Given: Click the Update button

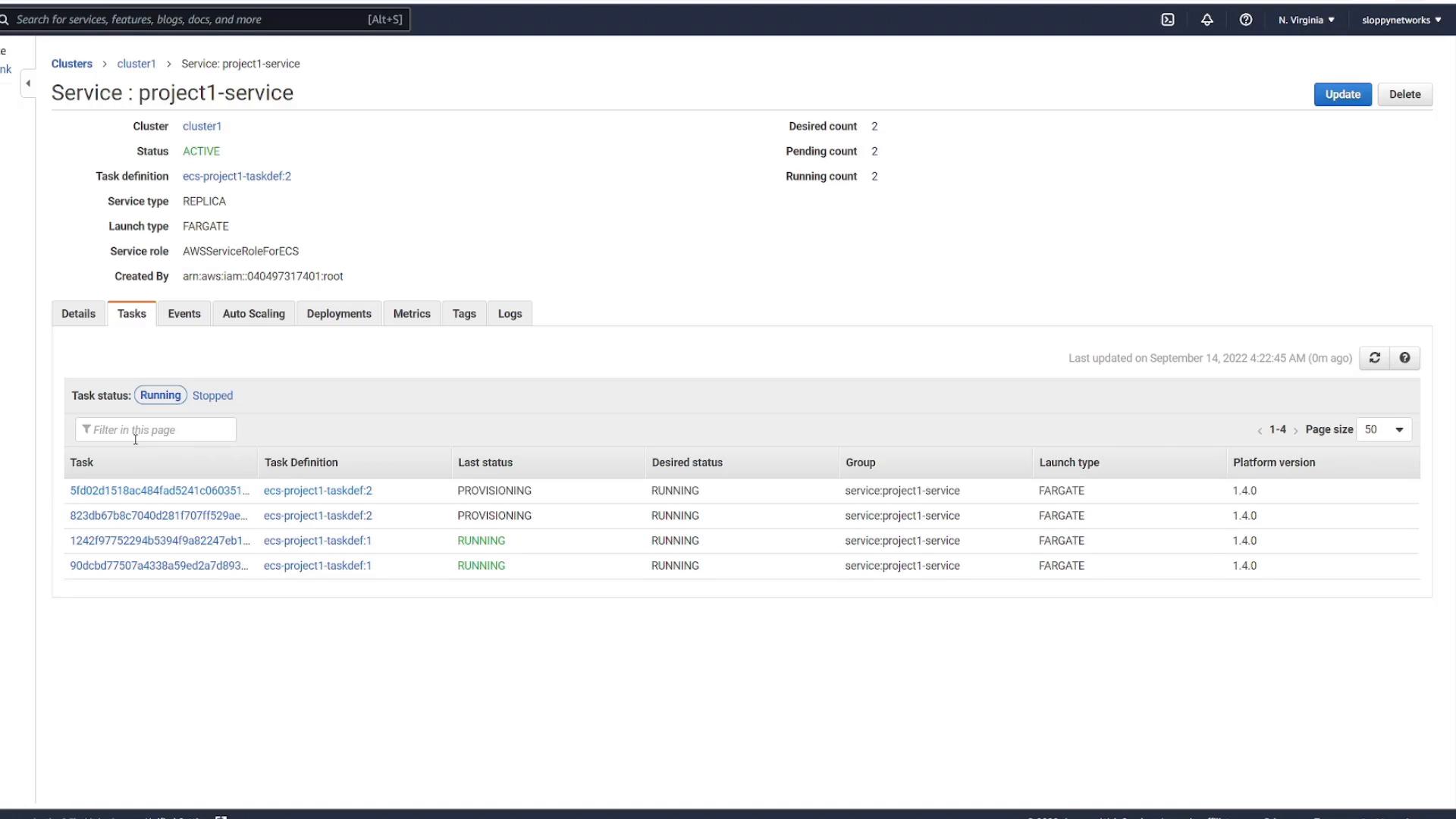Looking at the screenshot, I should [x=1342, y=95].
